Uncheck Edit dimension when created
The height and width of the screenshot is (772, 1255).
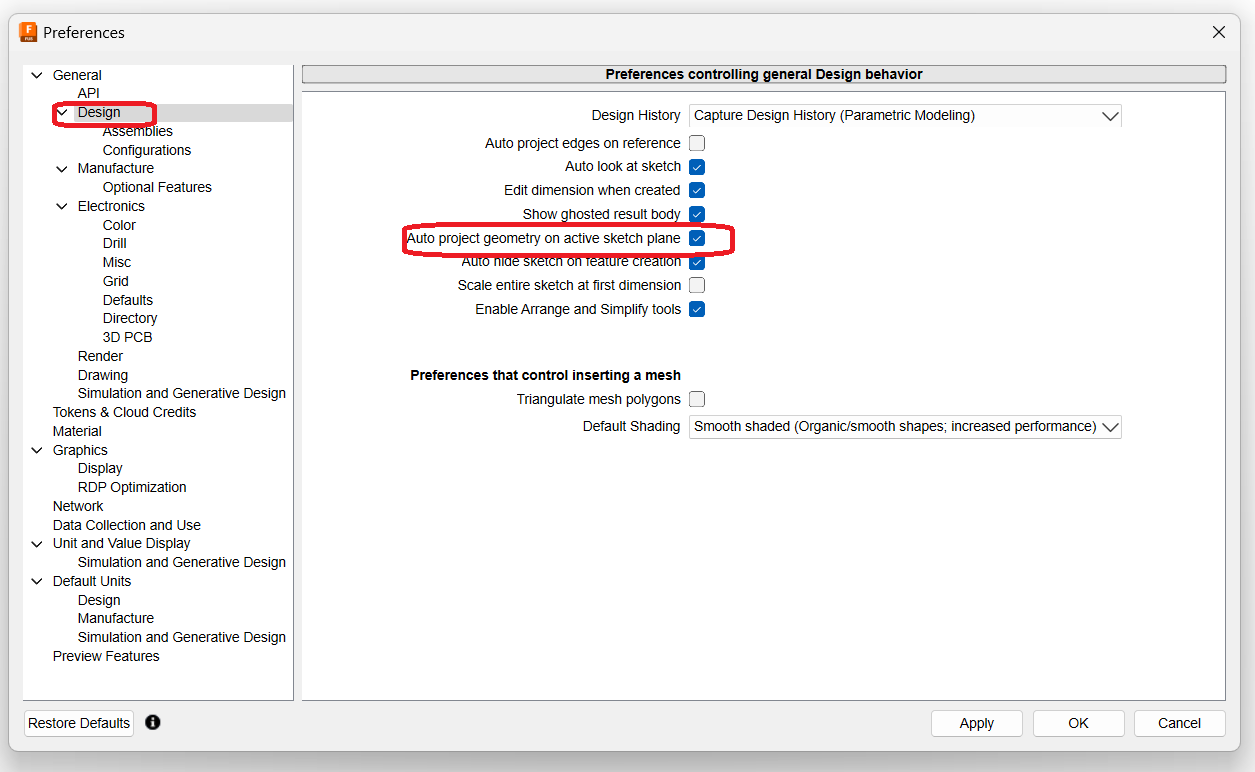[x=696, y=190]
